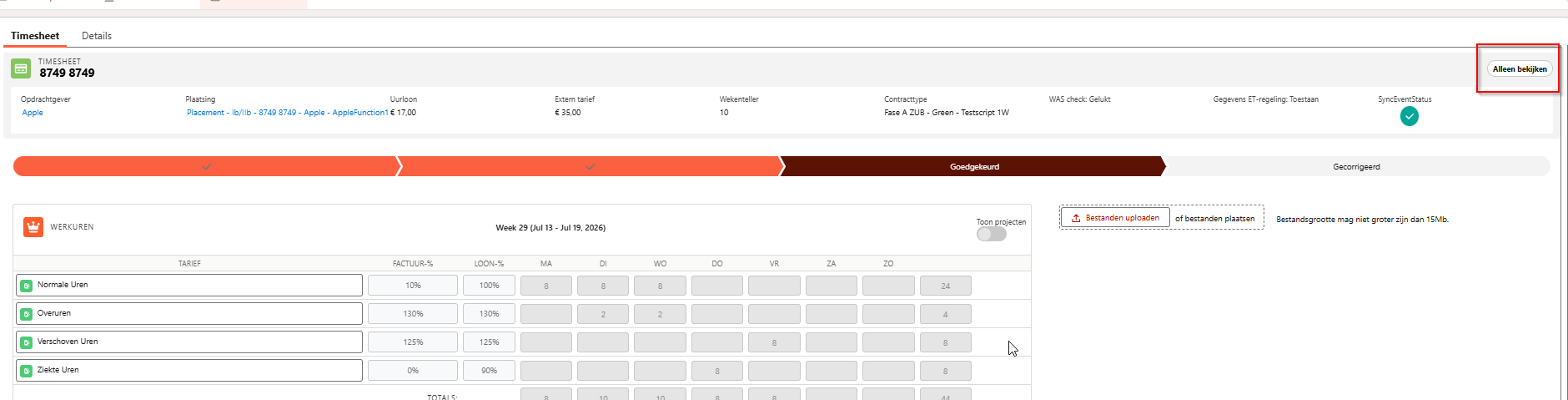1568x400 pixels.
Task: Open the Timesheet tab
Action: point(35,36)
